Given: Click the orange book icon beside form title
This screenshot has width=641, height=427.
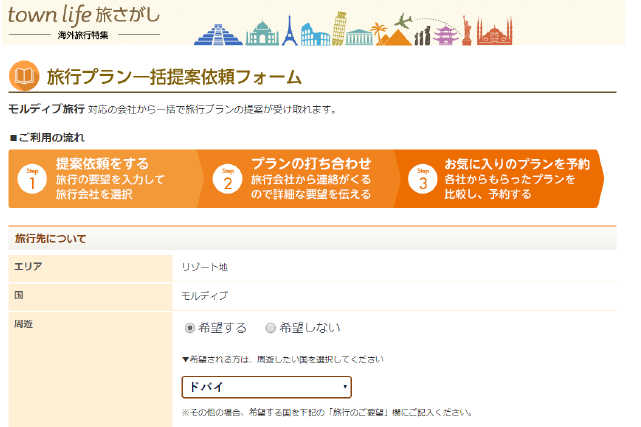Looking at the screenshot, I should coord(24,76).
